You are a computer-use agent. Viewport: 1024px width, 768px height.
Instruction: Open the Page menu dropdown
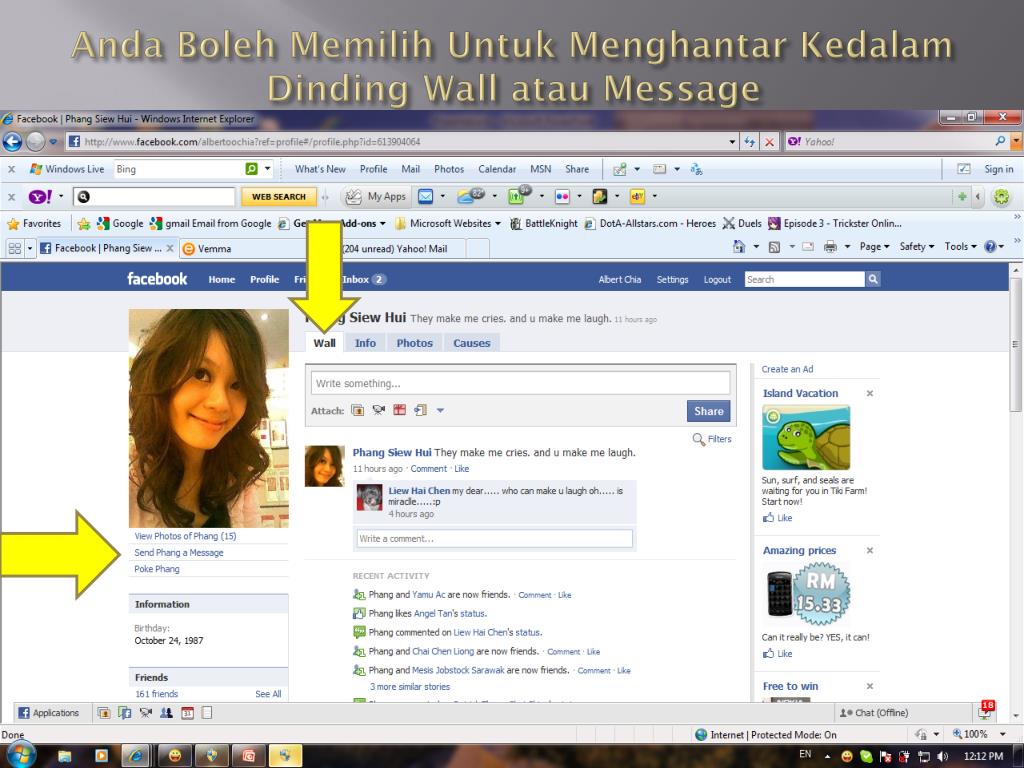click(x=874, y=247)
